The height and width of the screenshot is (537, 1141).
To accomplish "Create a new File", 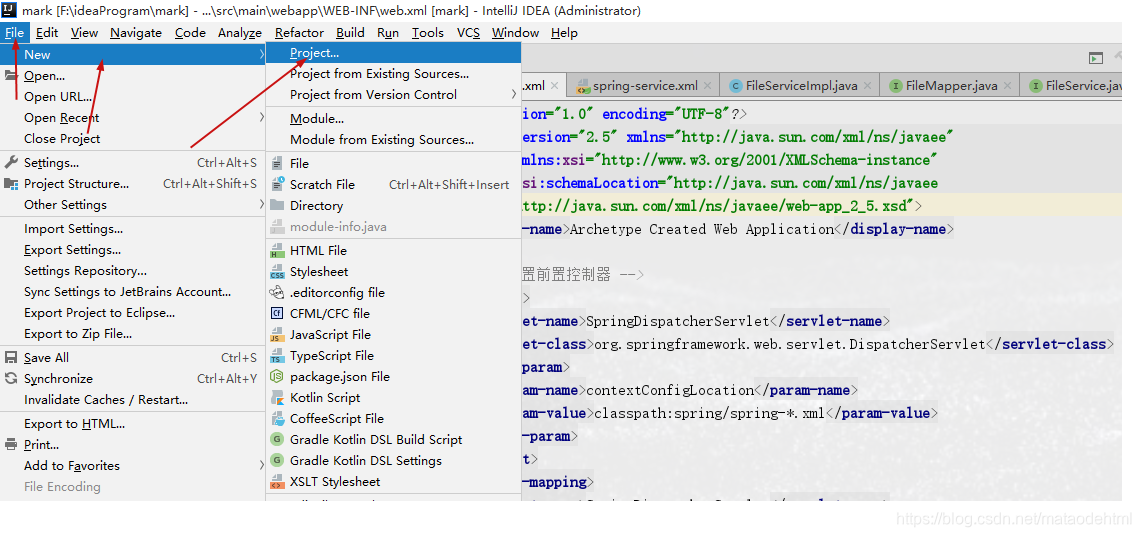I will point(394,164).
